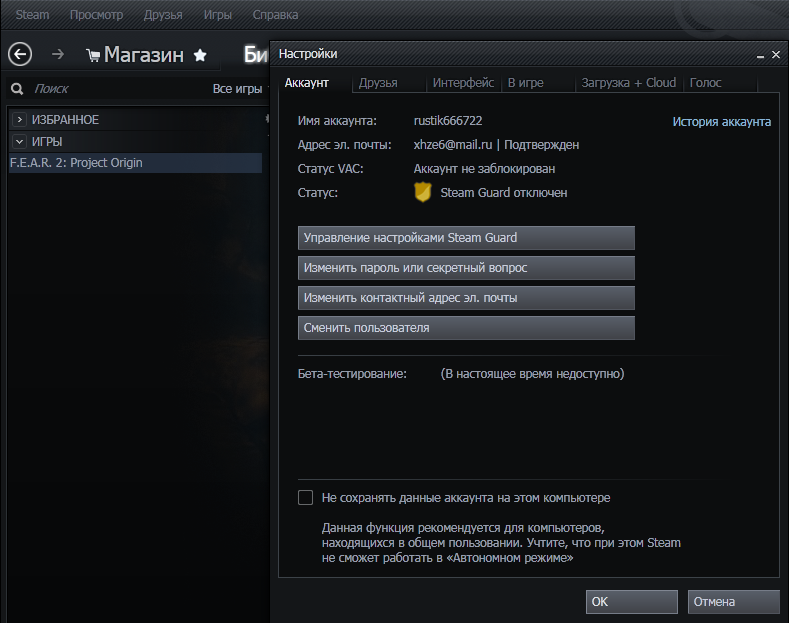Click the shopping cart Магазин icon
Image resolution: width=789 pixels, height=623 pixels.
[x=93, y=55]
